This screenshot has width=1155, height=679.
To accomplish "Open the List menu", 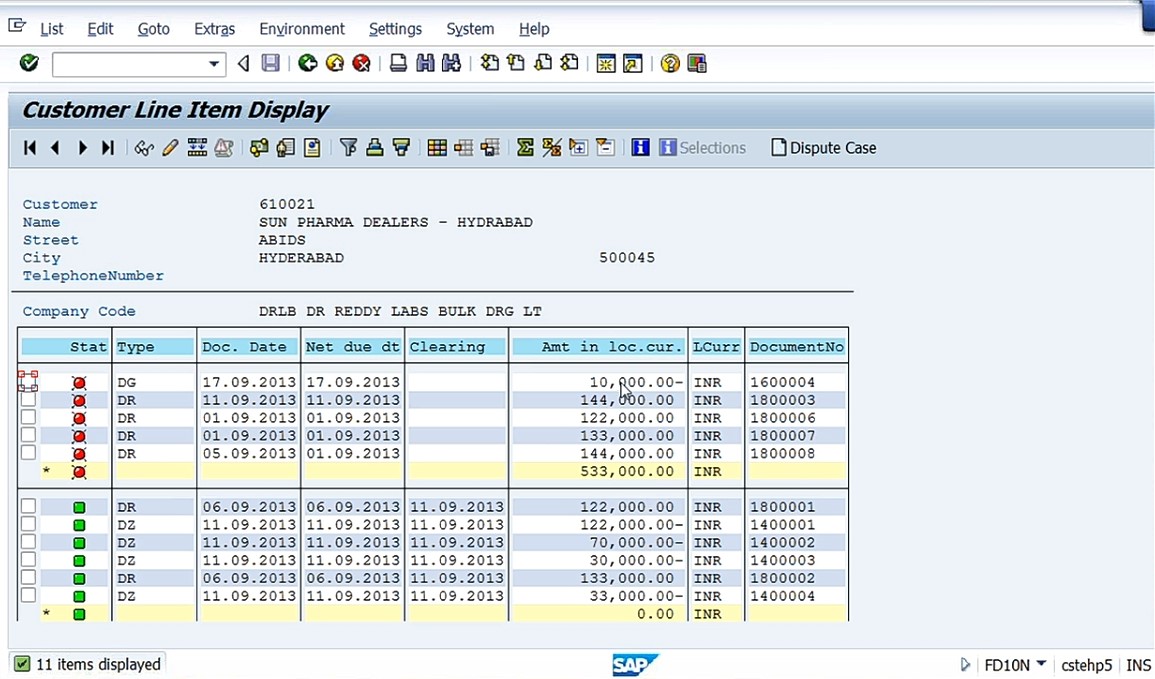I will [x=52, y=29].
